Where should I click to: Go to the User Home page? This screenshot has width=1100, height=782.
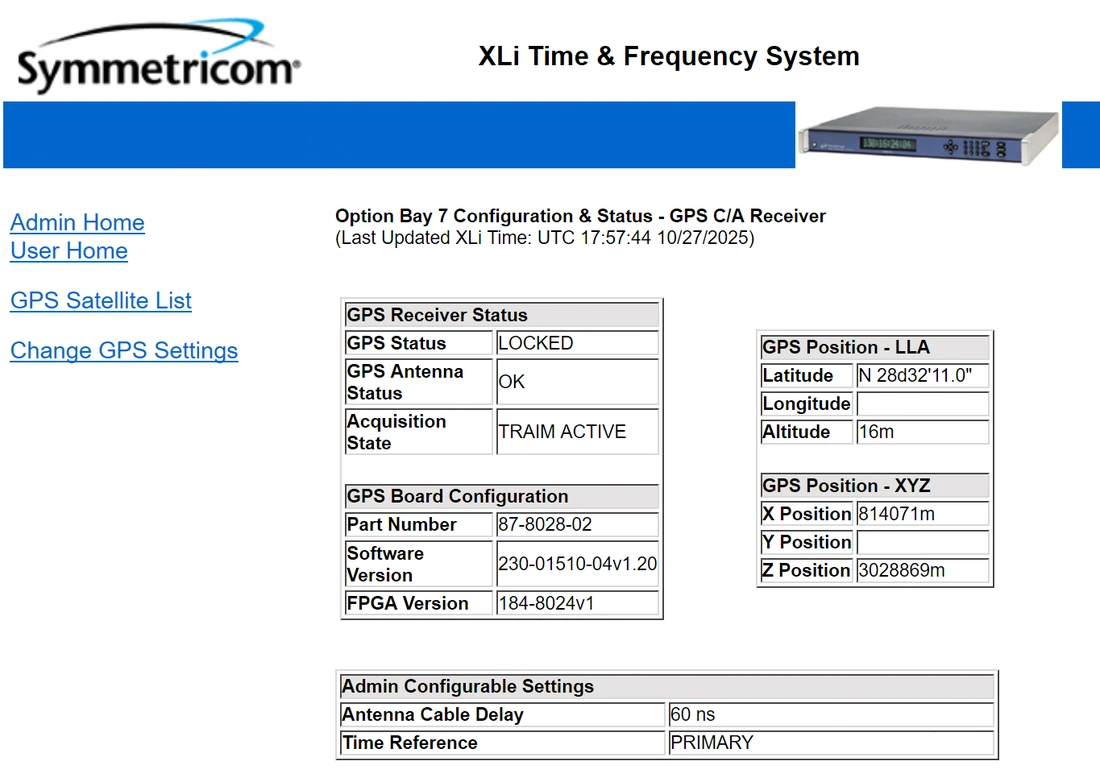pyautogui.click(x=69, y=251)
